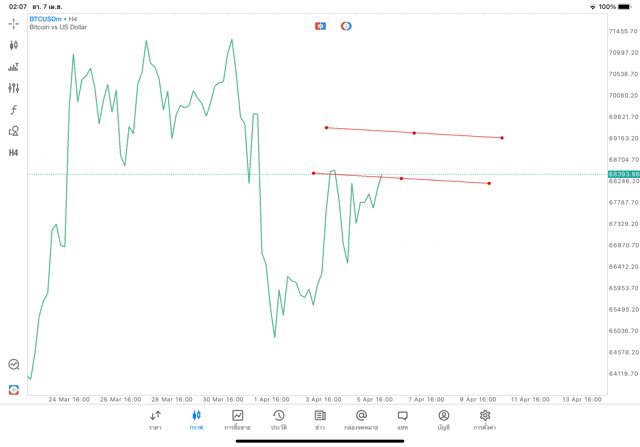640x447 pixels.
Task: Activate the crosshair cursor tool
Action: (14, 23)
